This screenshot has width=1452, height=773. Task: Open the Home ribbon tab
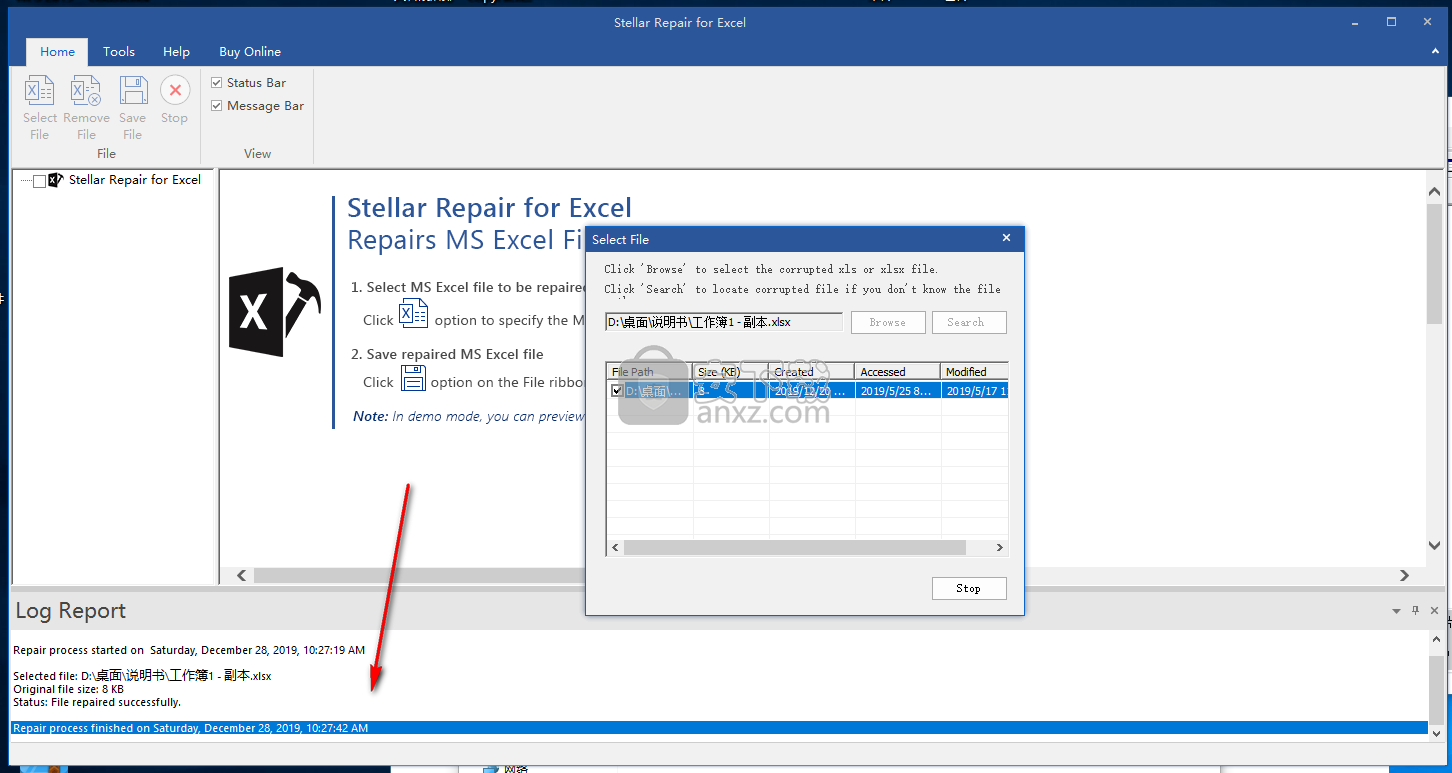pos(57,52)
